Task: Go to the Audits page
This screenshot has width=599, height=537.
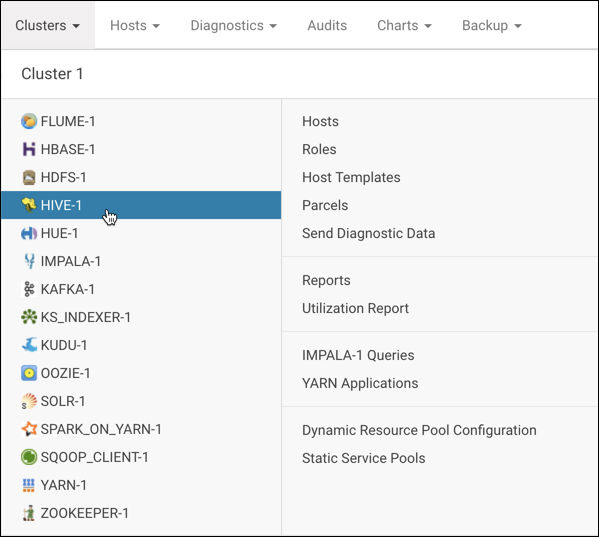Action: pyautogui.click(x=327, y=26)
